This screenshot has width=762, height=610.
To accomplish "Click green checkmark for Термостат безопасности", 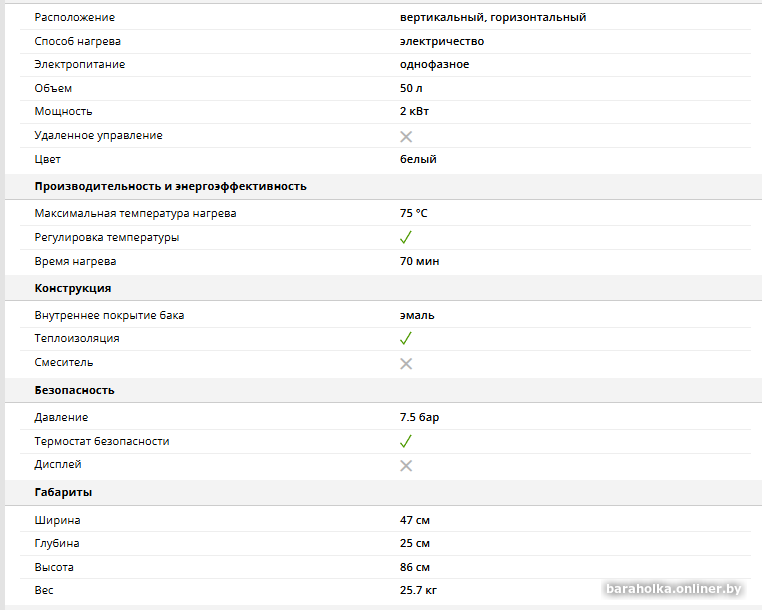I will (x=405, y=441).
